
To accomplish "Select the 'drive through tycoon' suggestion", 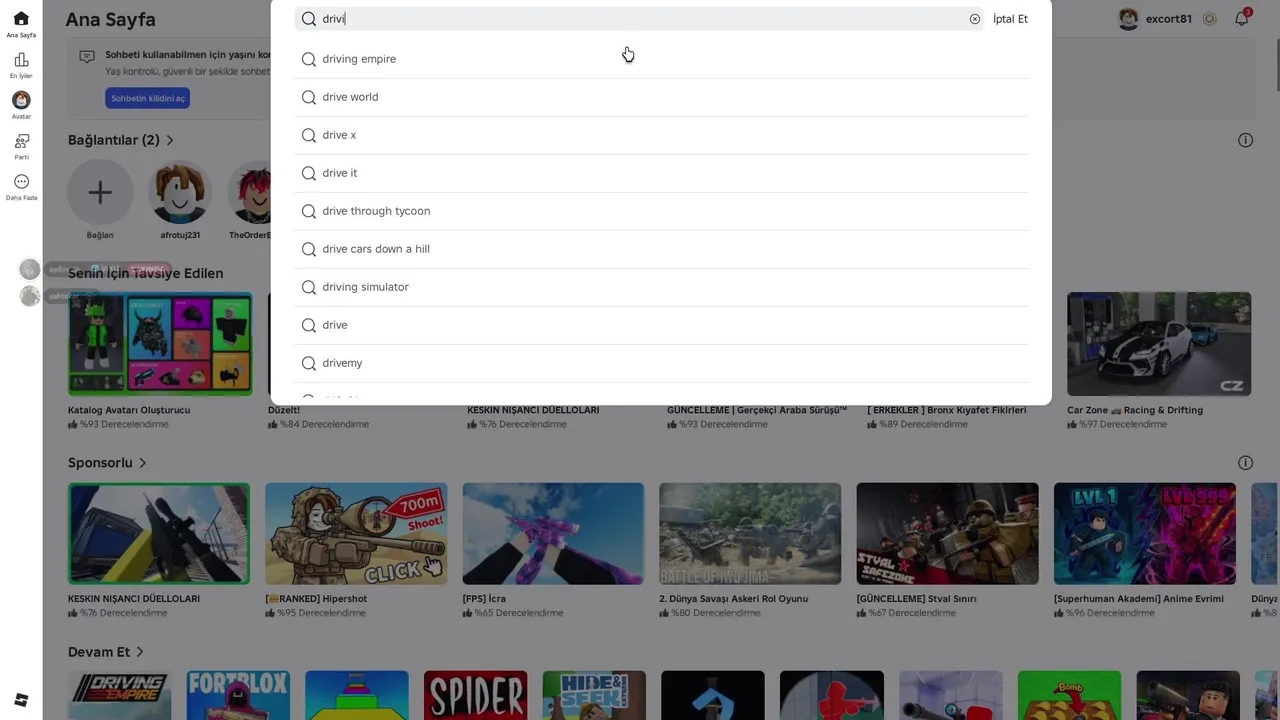I will tap(661, 211).
